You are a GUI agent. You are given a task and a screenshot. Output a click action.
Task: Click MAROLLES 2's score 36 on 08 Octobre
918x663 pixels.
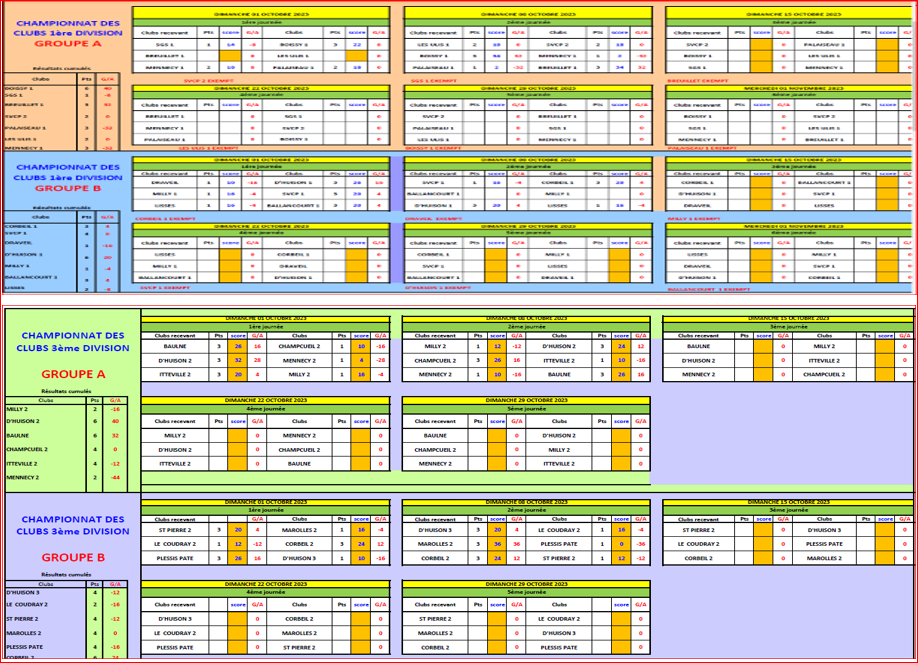point(497,544)
